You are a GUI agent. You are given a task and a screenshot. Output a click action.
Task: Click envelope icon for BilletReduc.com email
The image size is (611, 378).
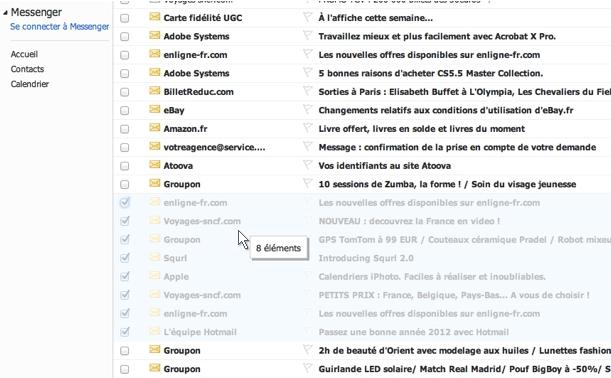click(155, 91)
